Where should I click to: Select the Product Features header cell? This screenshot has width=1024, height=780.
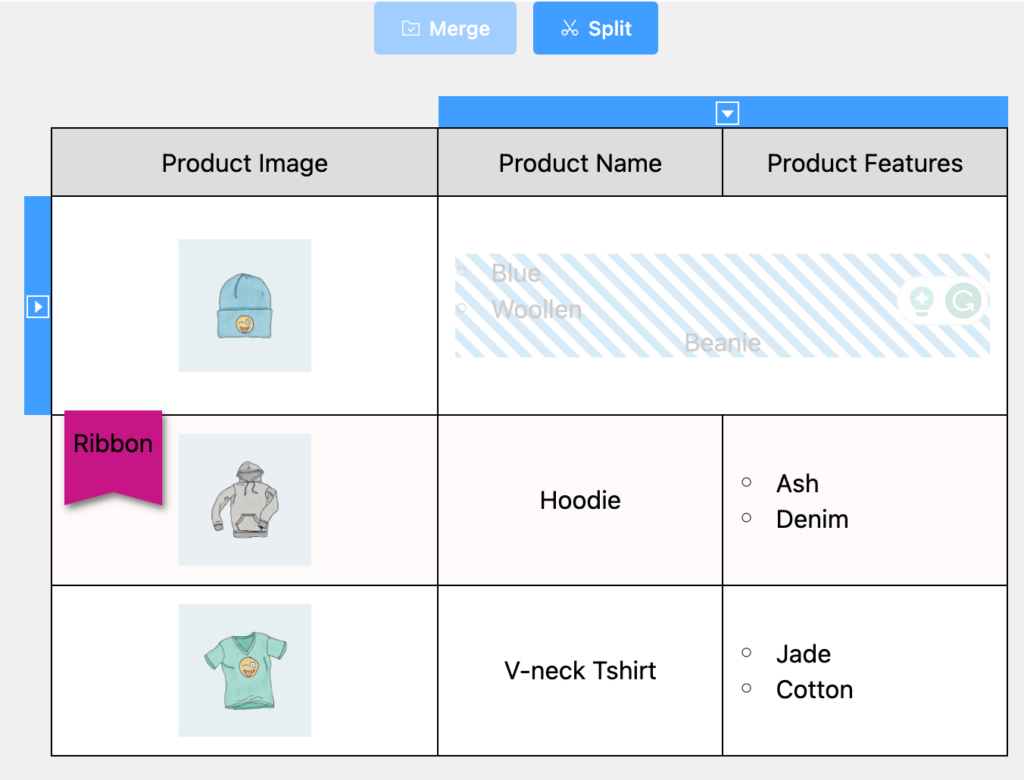click(865, 162)
